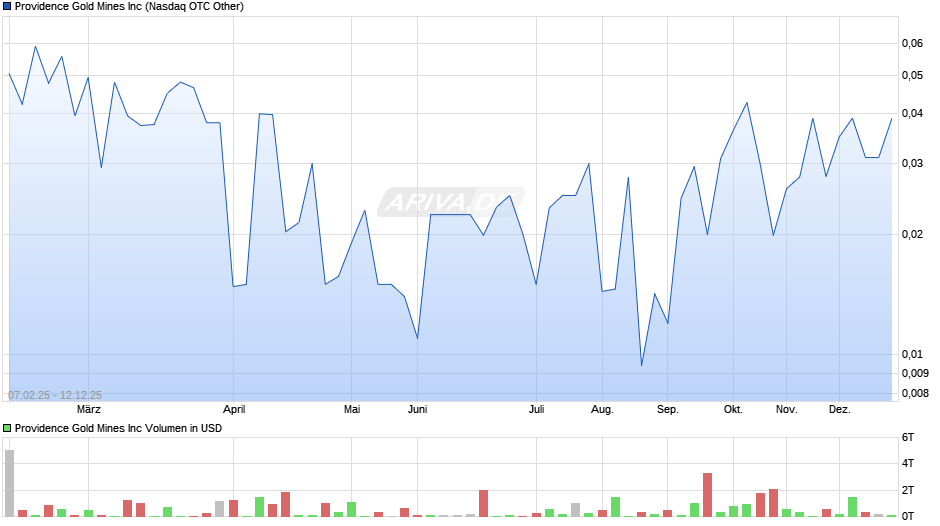The height and width of the screenshot is (526, 940).
Task: Click the 6T volume axis label
Action: pos(908,437)
